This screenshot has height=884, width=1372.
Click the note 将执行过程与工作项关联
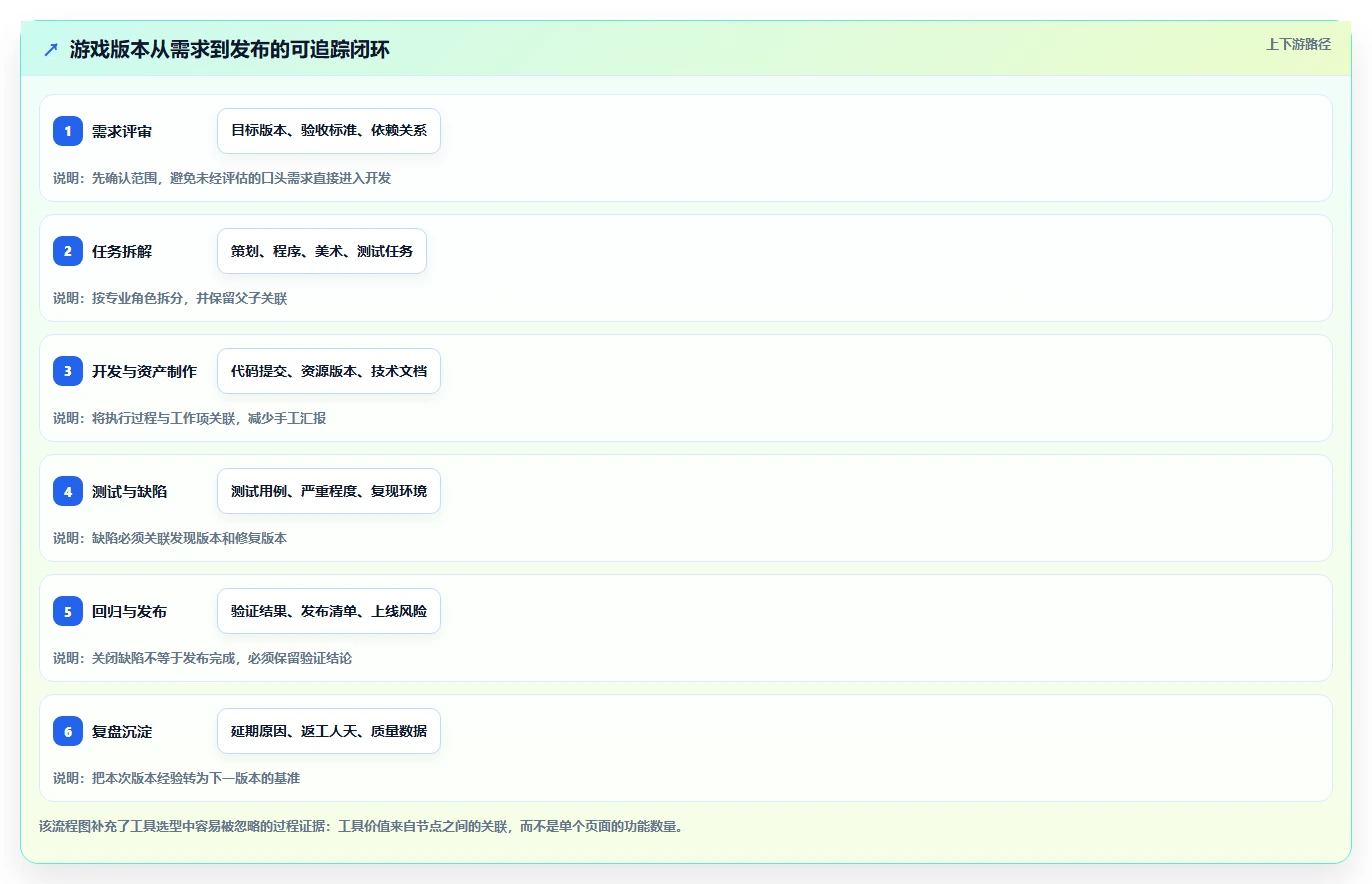190,418
